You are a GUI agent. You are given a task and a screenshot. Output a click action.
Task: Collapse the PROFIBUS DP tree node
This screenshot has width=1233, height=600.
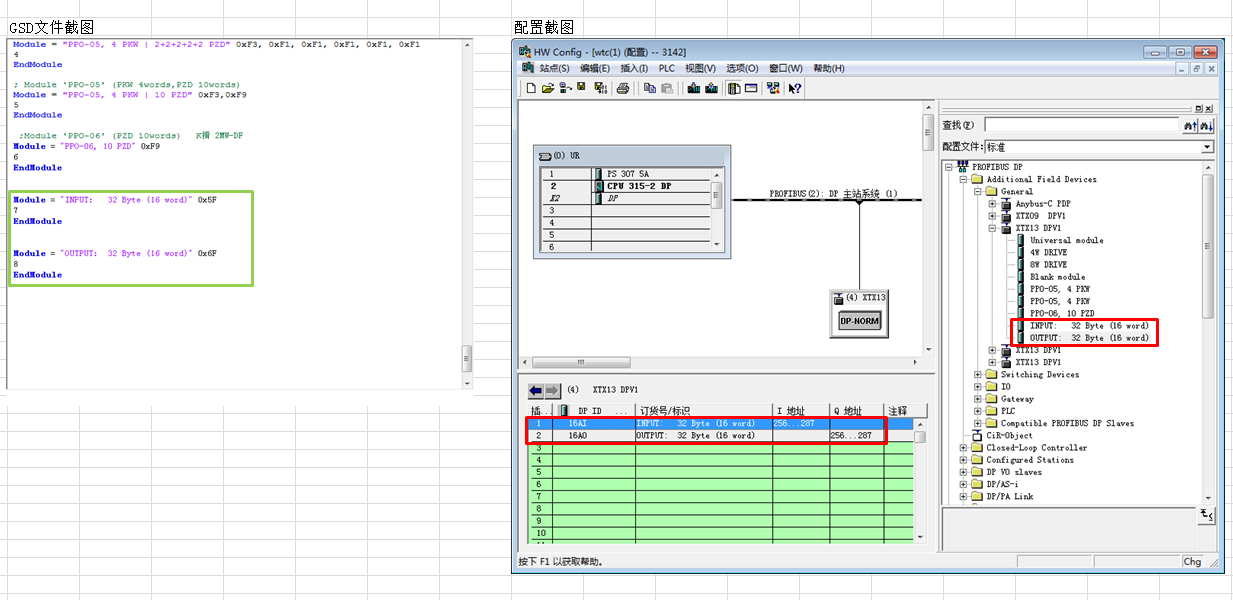coord(951,167)
